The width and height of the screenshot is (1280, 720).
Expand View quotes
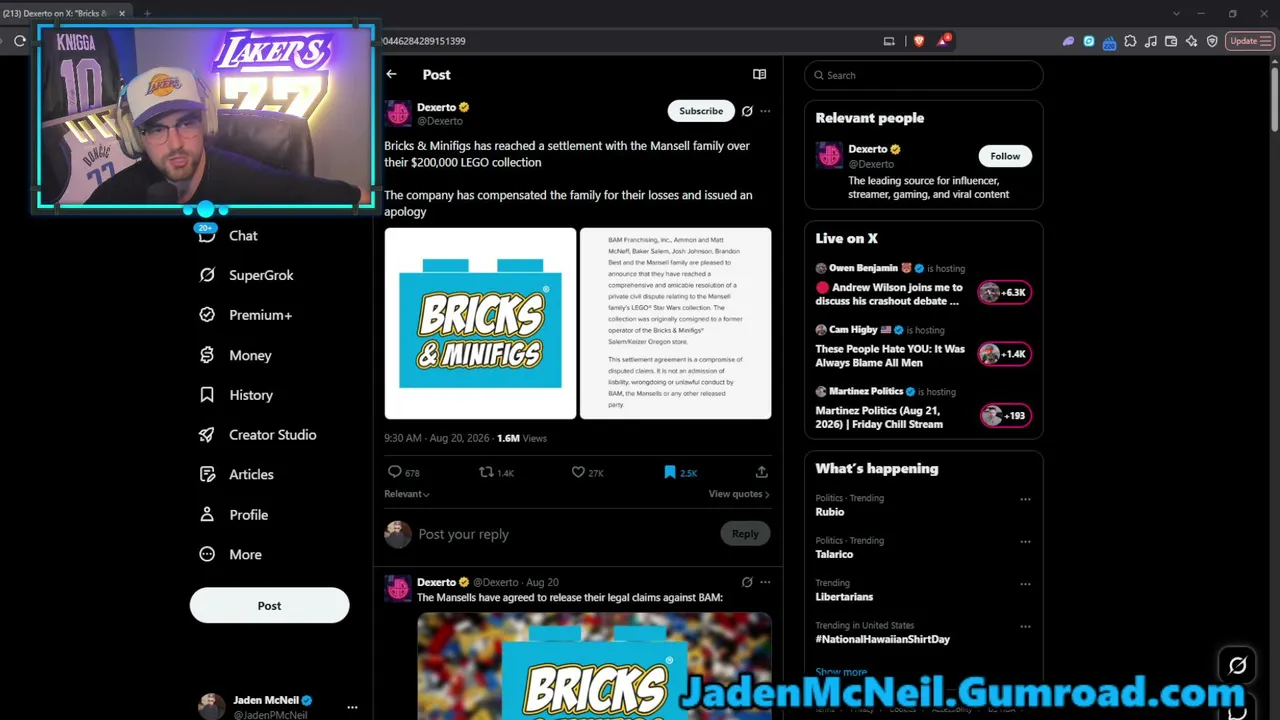point(739,494)
